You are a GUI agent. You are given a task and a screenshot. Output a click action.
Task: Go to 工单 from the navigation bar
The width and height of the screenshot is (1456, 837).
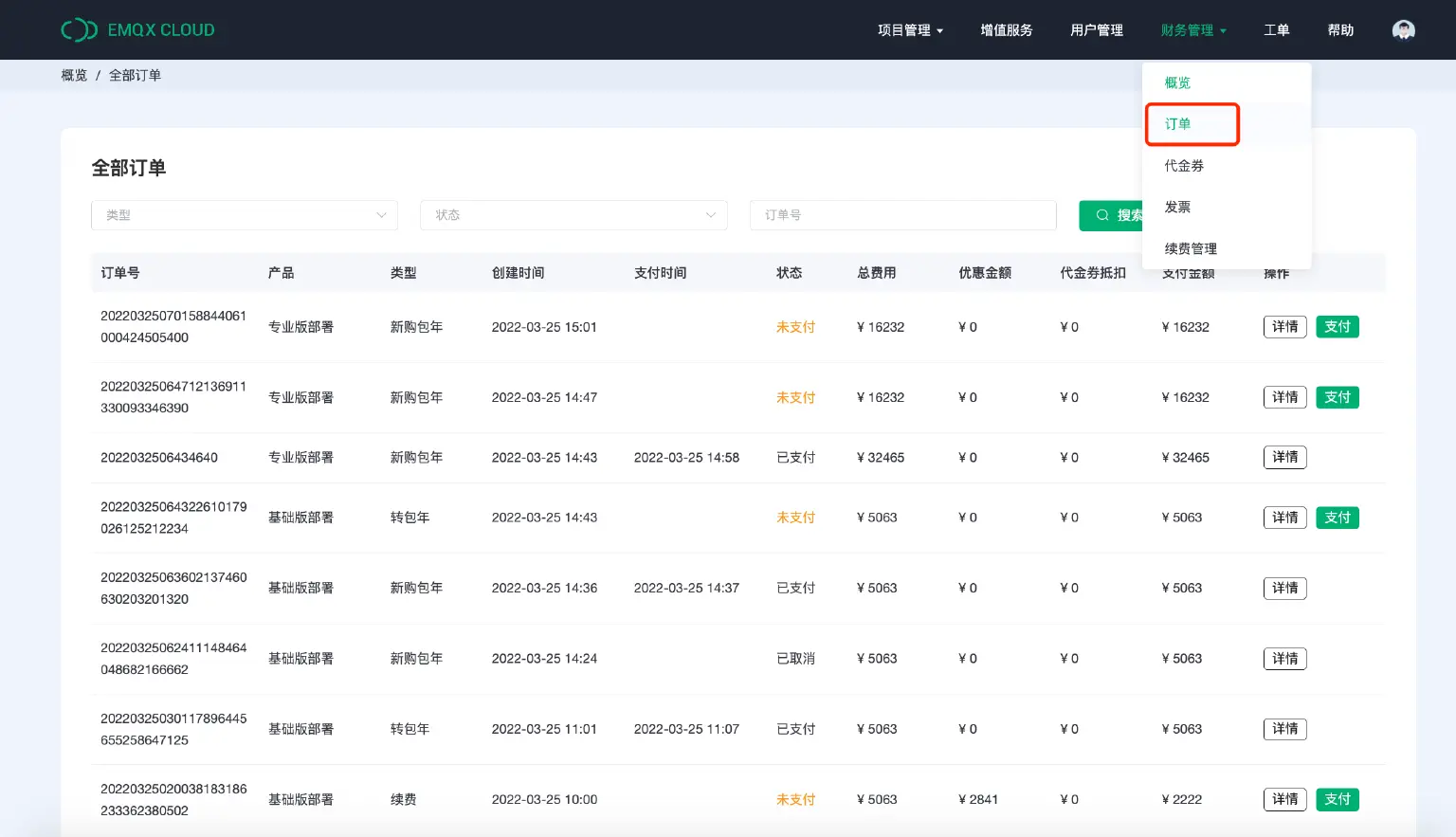tap(1277, 29)
